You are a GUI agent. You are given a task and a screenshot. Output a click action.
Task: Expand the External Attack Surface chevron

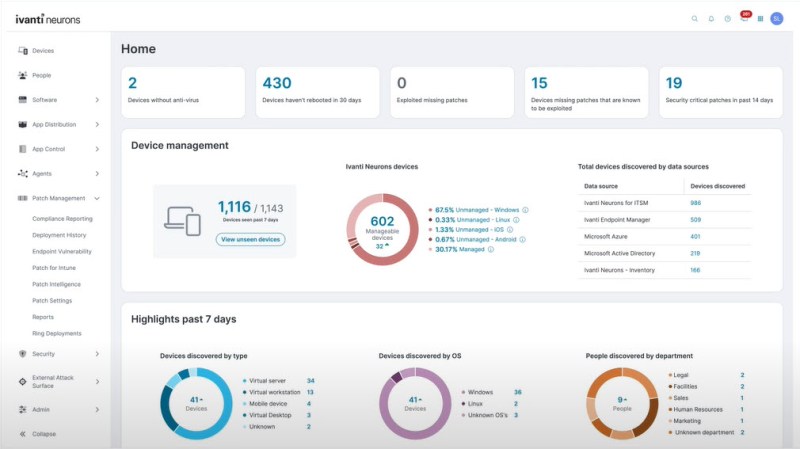click(97, 382)
